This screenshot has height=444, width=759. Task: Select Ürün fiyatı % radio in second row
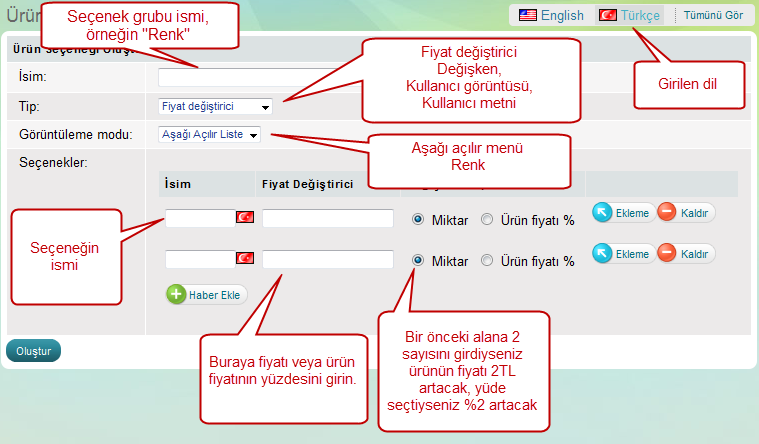tap(487, 260)
